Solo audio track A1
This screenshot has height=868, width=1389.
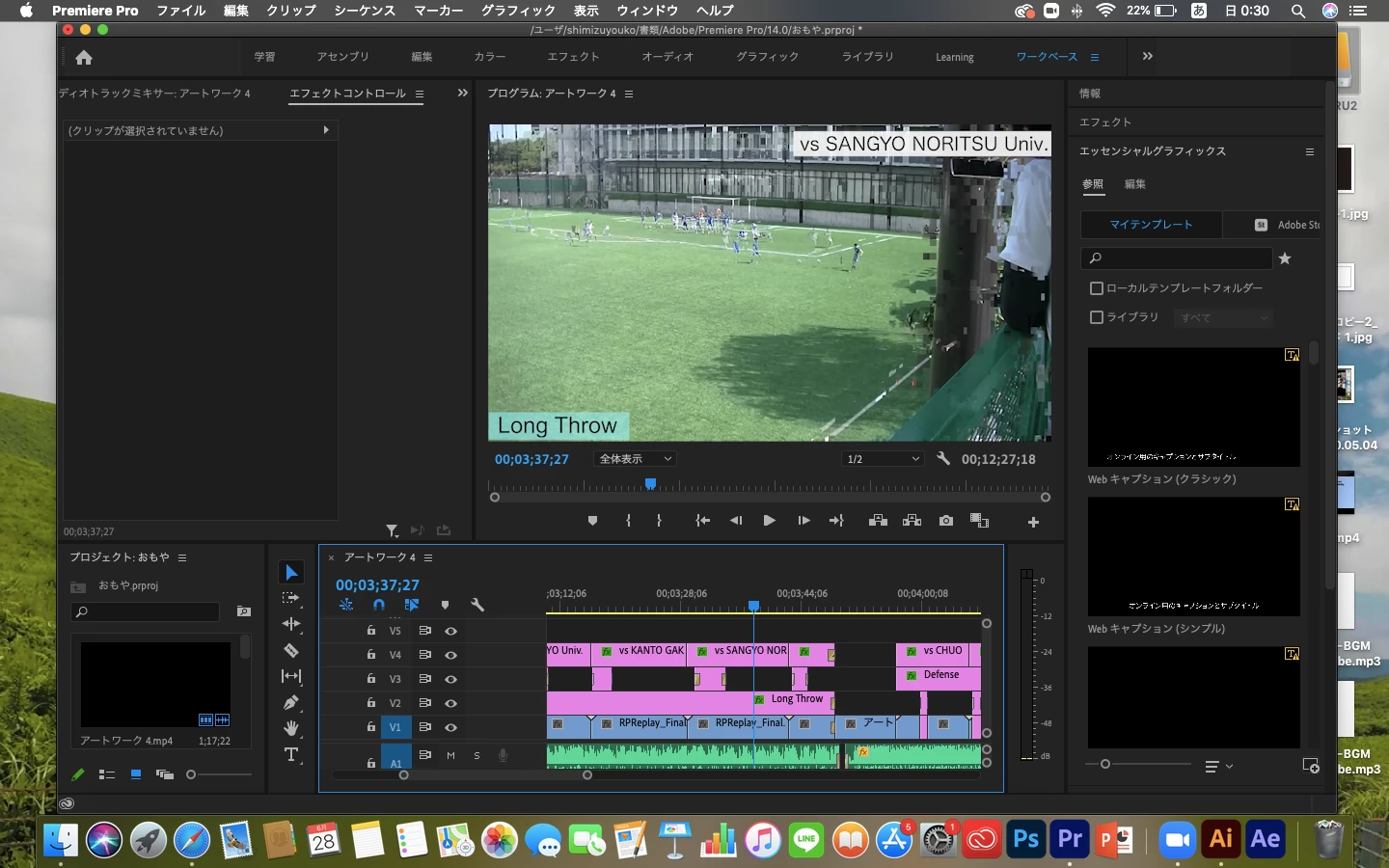point(477,755)
